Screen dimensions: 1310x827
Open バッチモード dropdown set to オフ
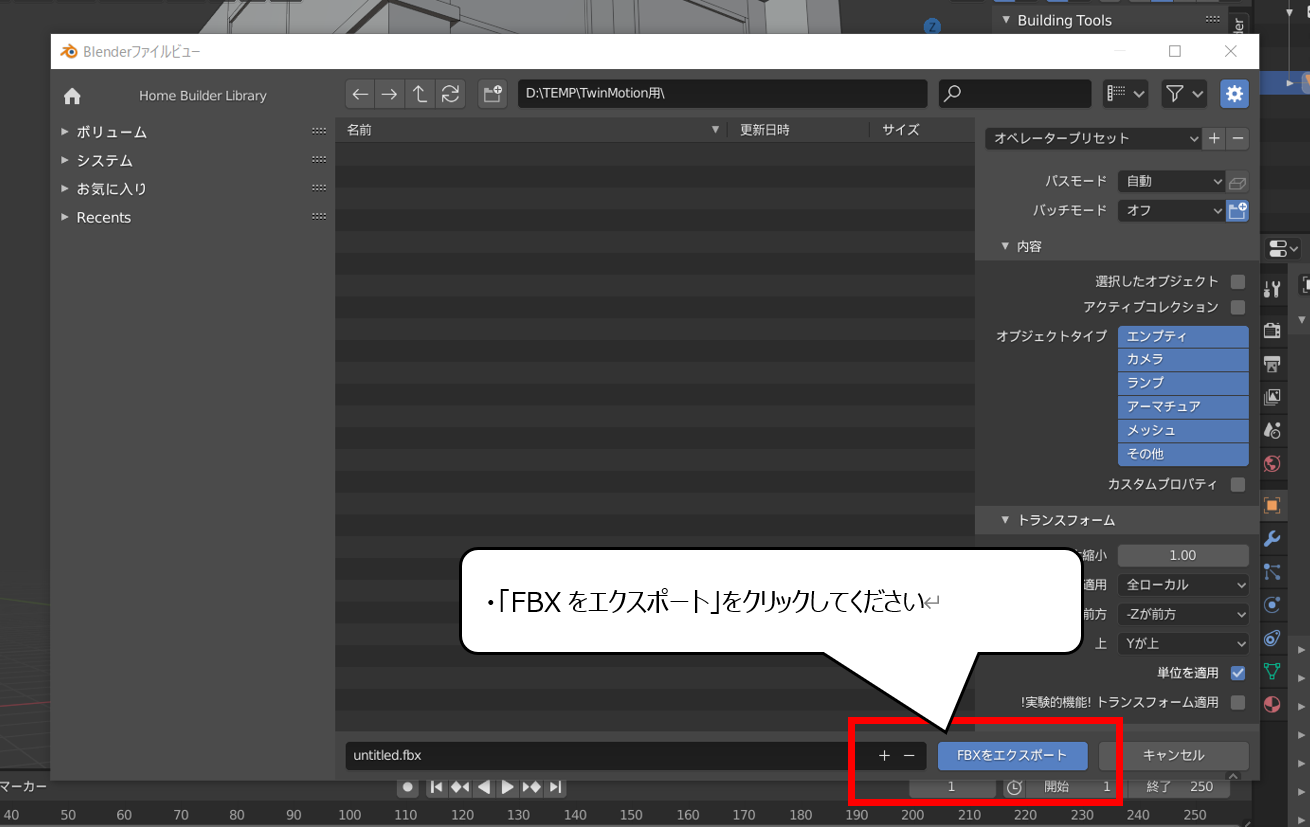coord(1171,211)
